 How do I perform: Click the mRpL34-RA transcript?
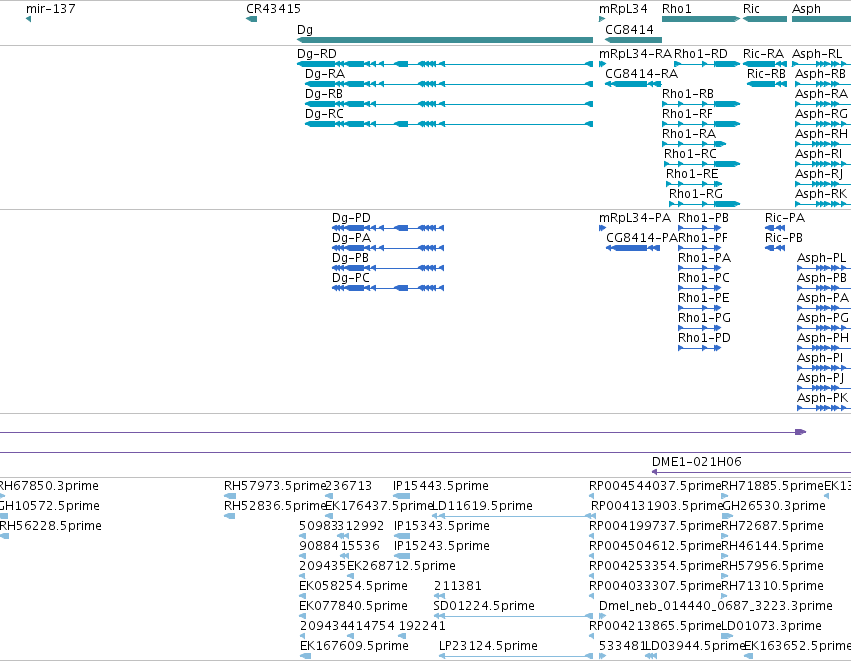click(x=602, y=64)
